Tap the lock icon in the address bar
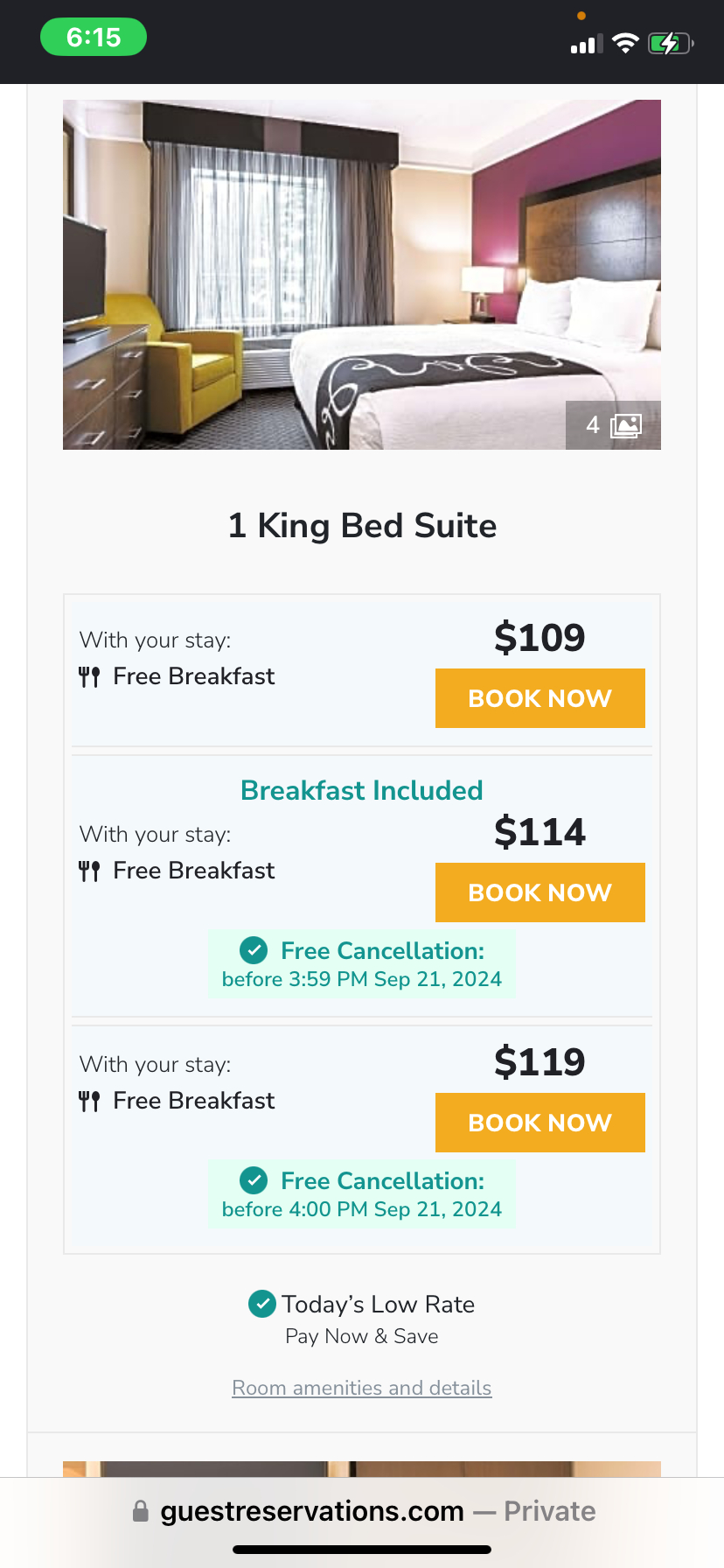This screenshot has height=1568, width=724. (x=141, y=1511)
